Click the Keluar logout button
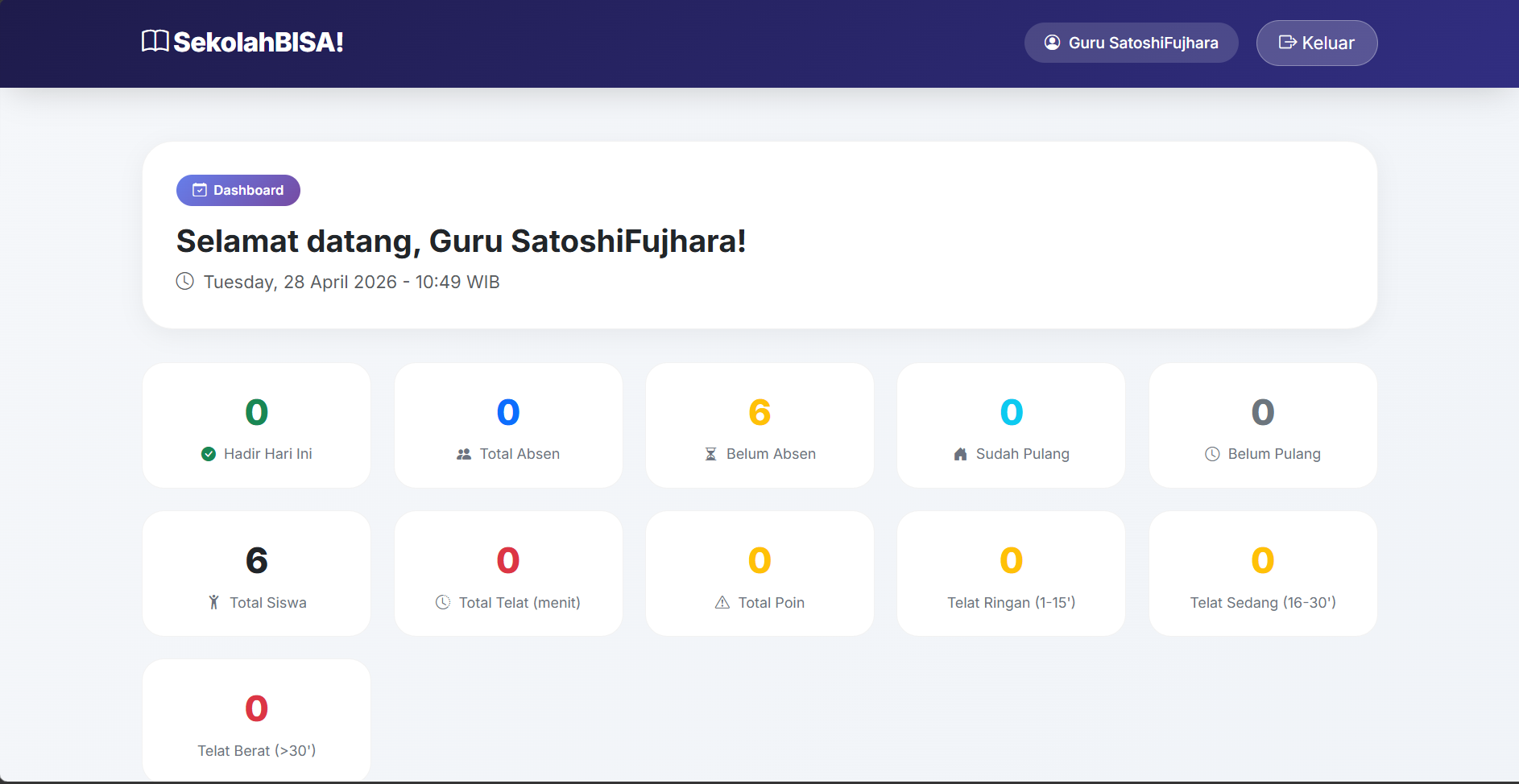1519x784 pixels. click(x=1316, y=43)
